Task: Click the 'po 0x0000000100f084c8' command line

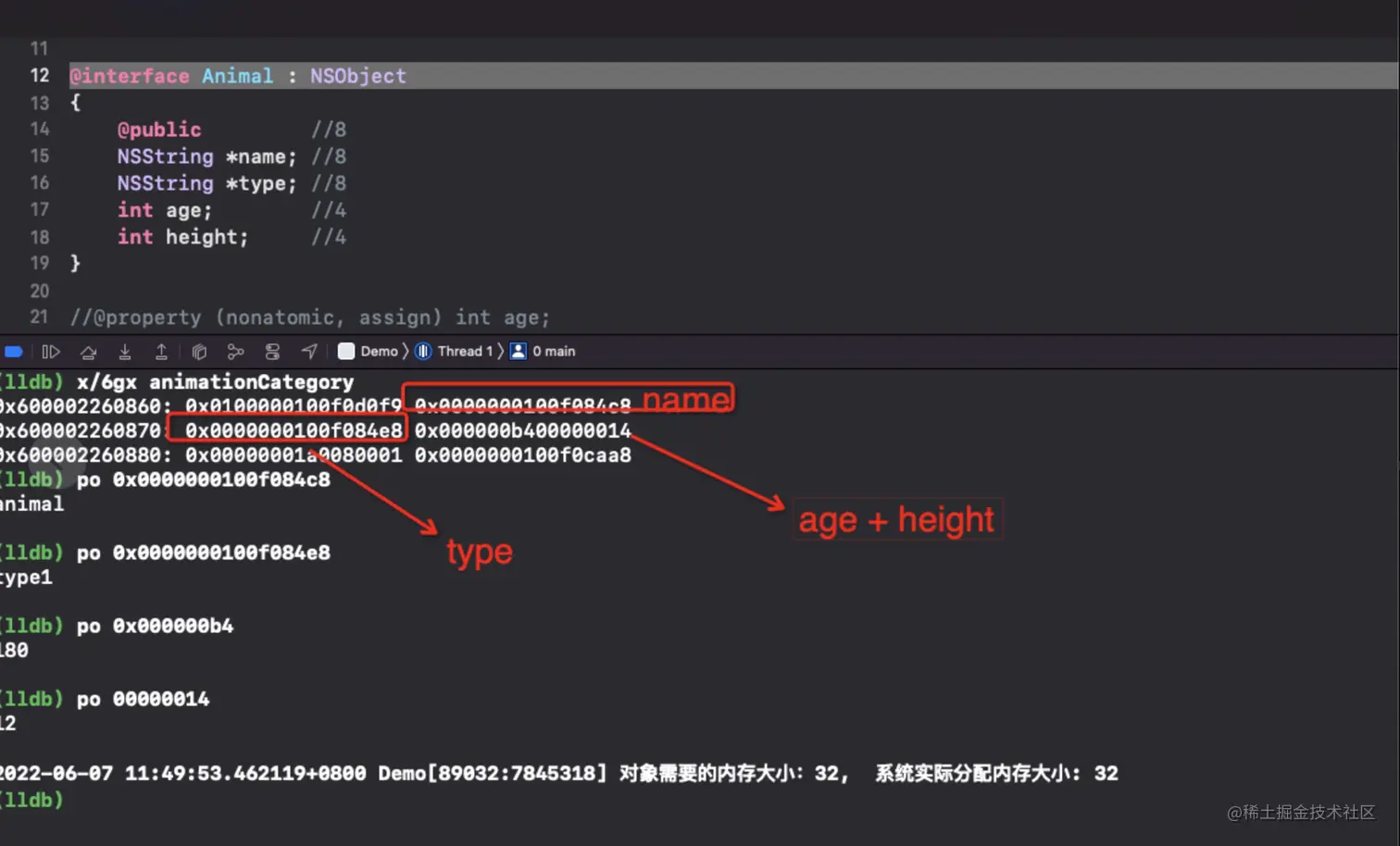Action: click(x=203, y=479)
